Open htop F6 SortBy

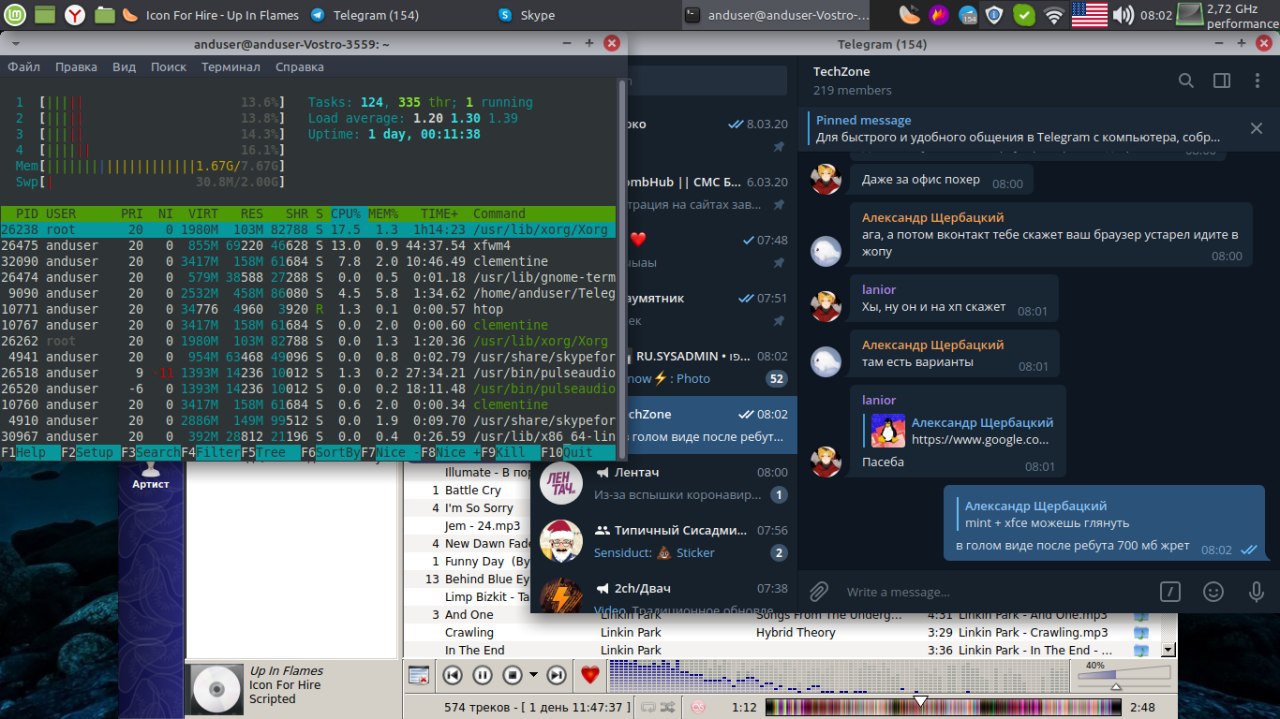pos(331,452)
